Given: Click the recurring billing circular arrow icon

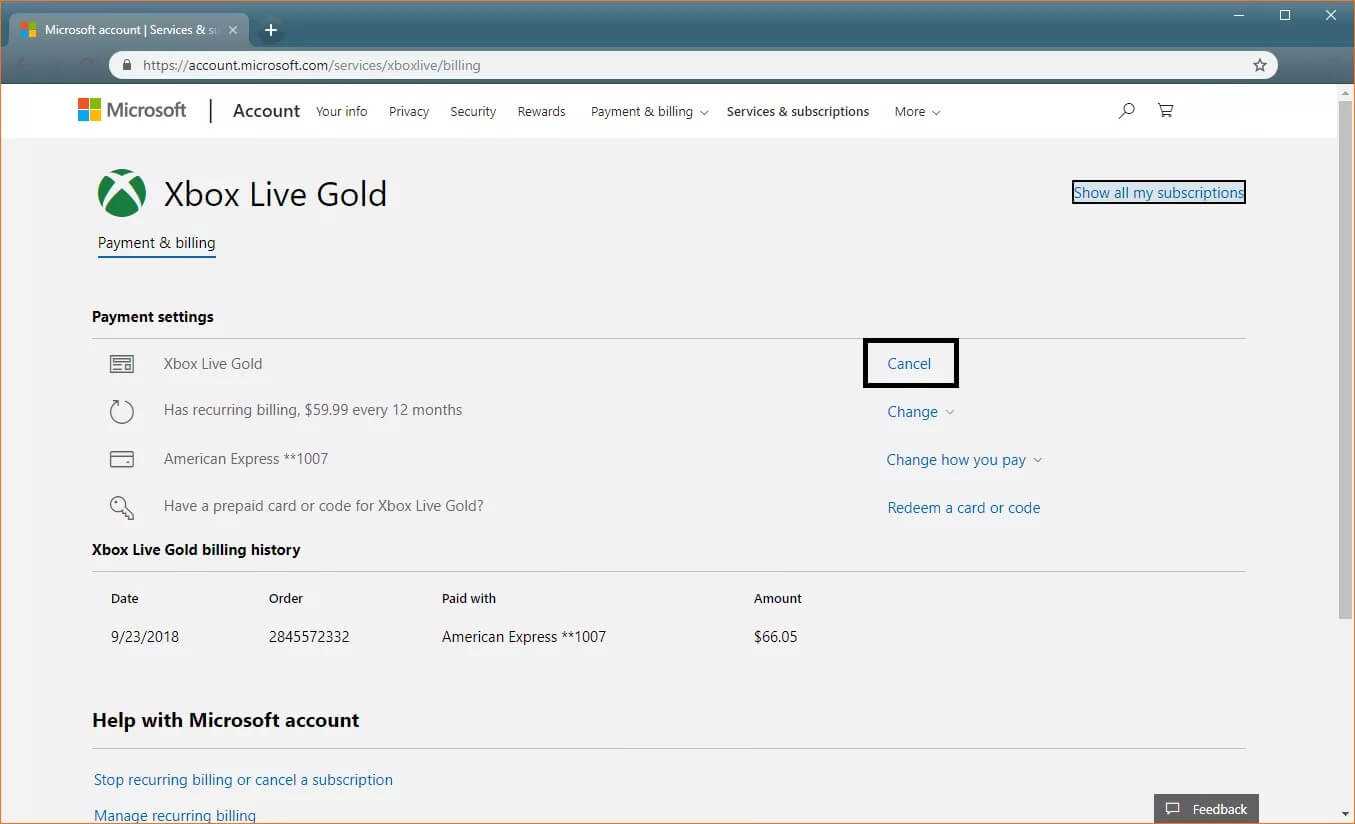Looking at the screenshot, I should [x=122, y=411].
